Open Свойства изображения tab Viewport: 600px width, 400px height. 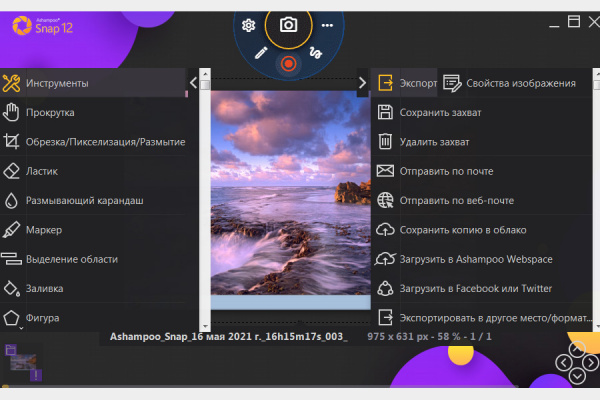(509, 83)
